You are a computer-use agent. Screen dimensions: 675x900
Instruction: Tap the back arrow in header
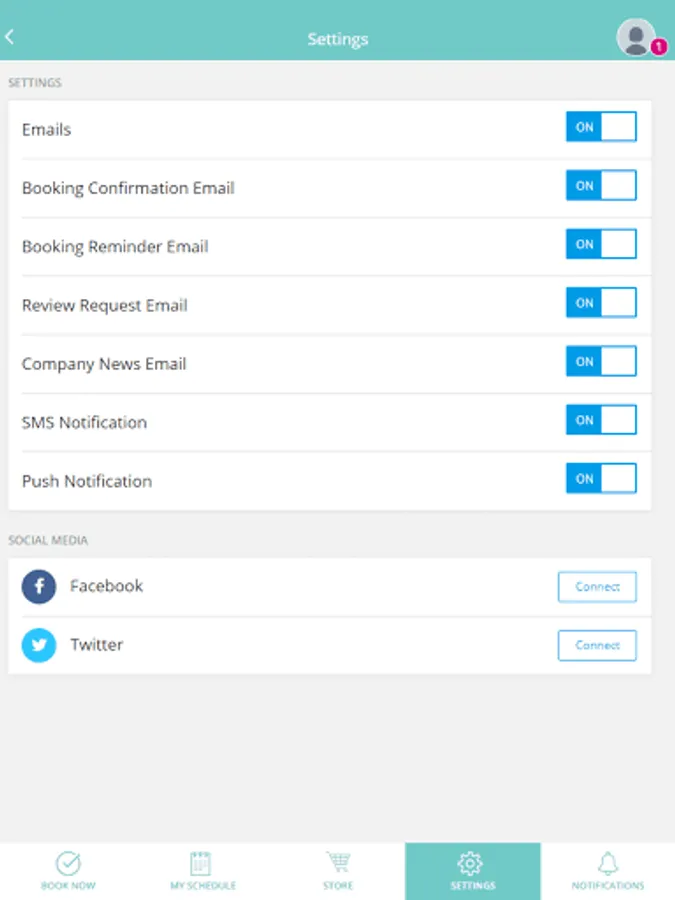10,38
